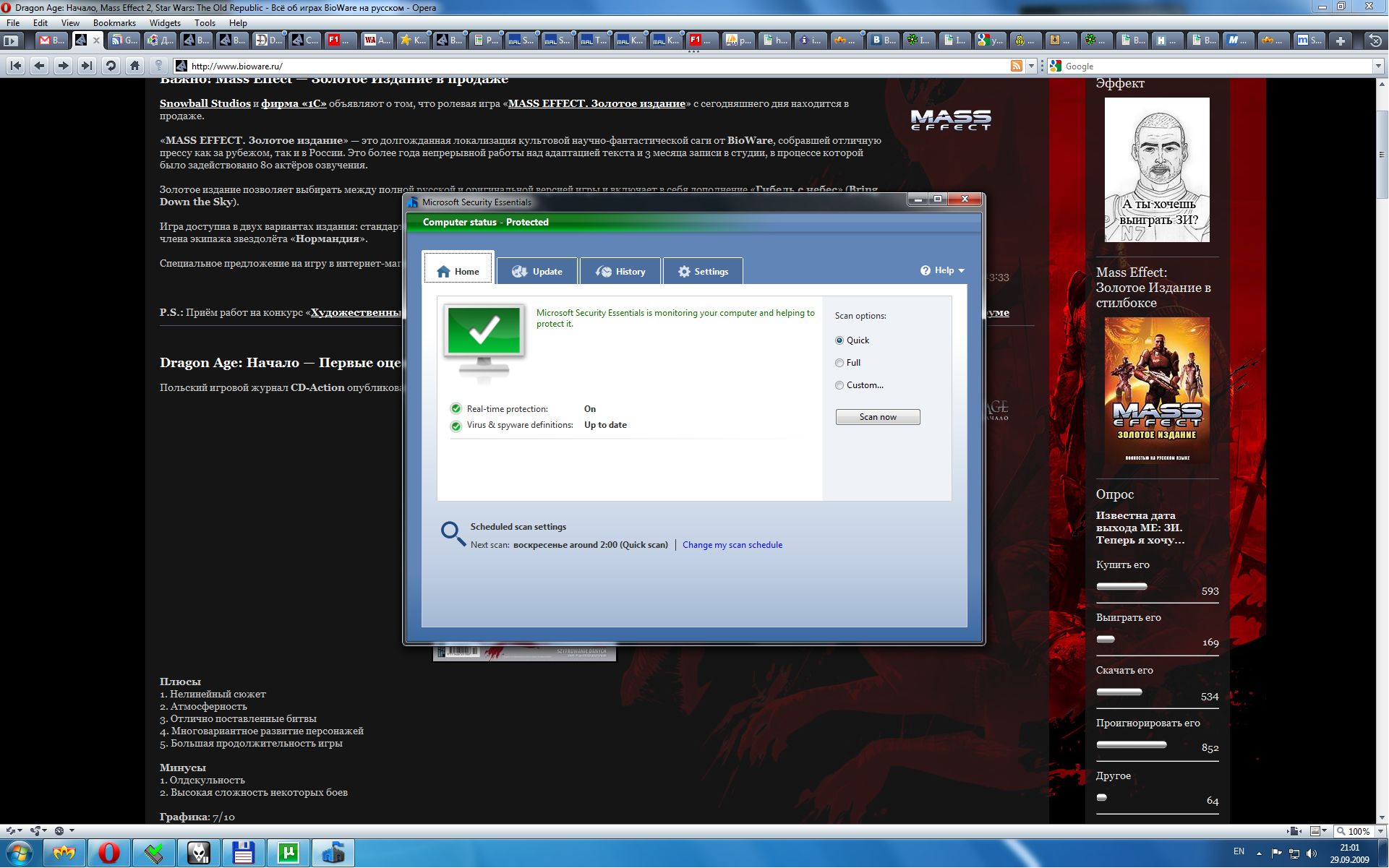Expand the 100% zoom dropdown
This screenshot has width=1389, height=868.
(1380, 831)
